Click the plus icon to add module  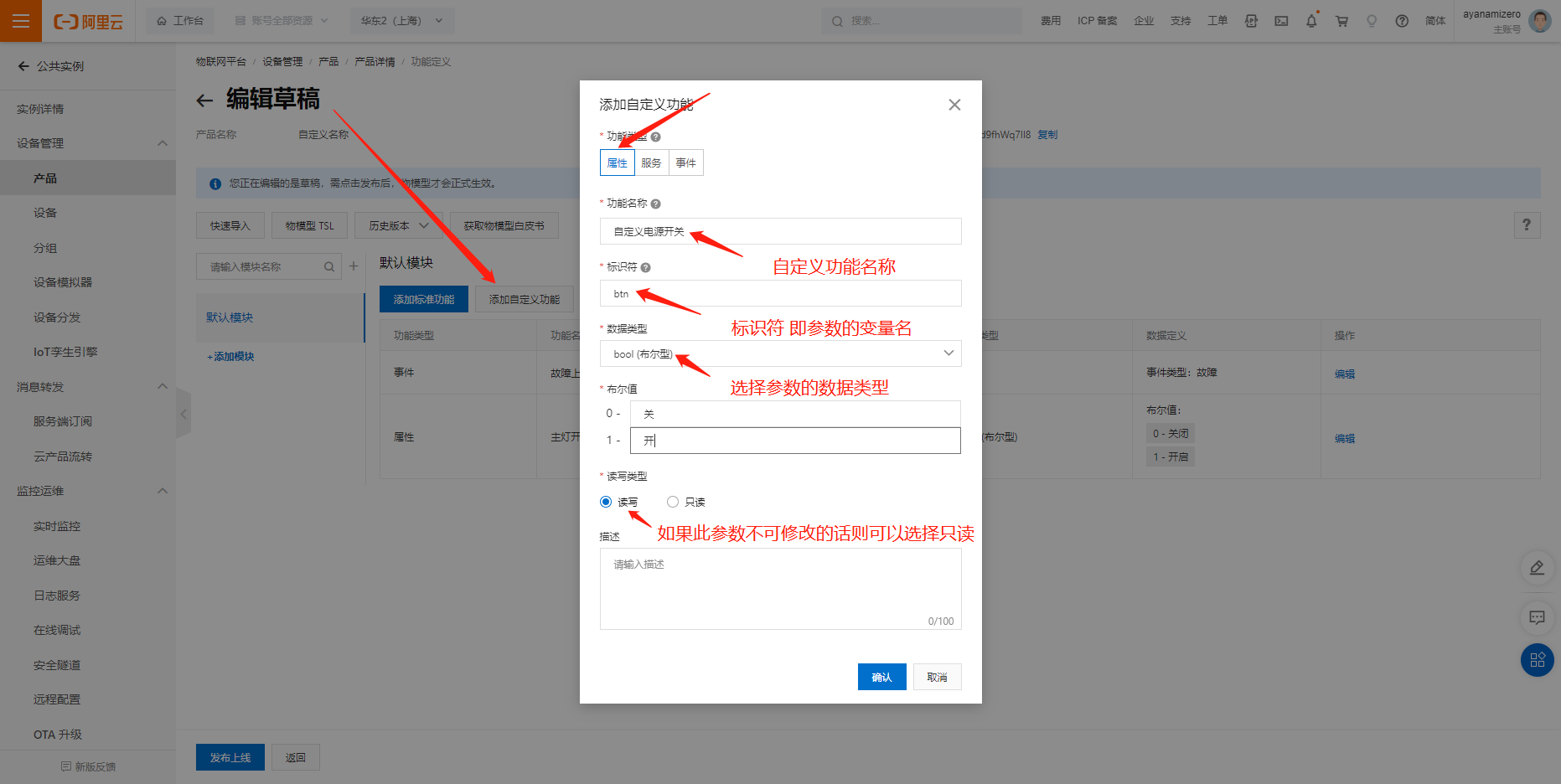(x=354, y=266)
